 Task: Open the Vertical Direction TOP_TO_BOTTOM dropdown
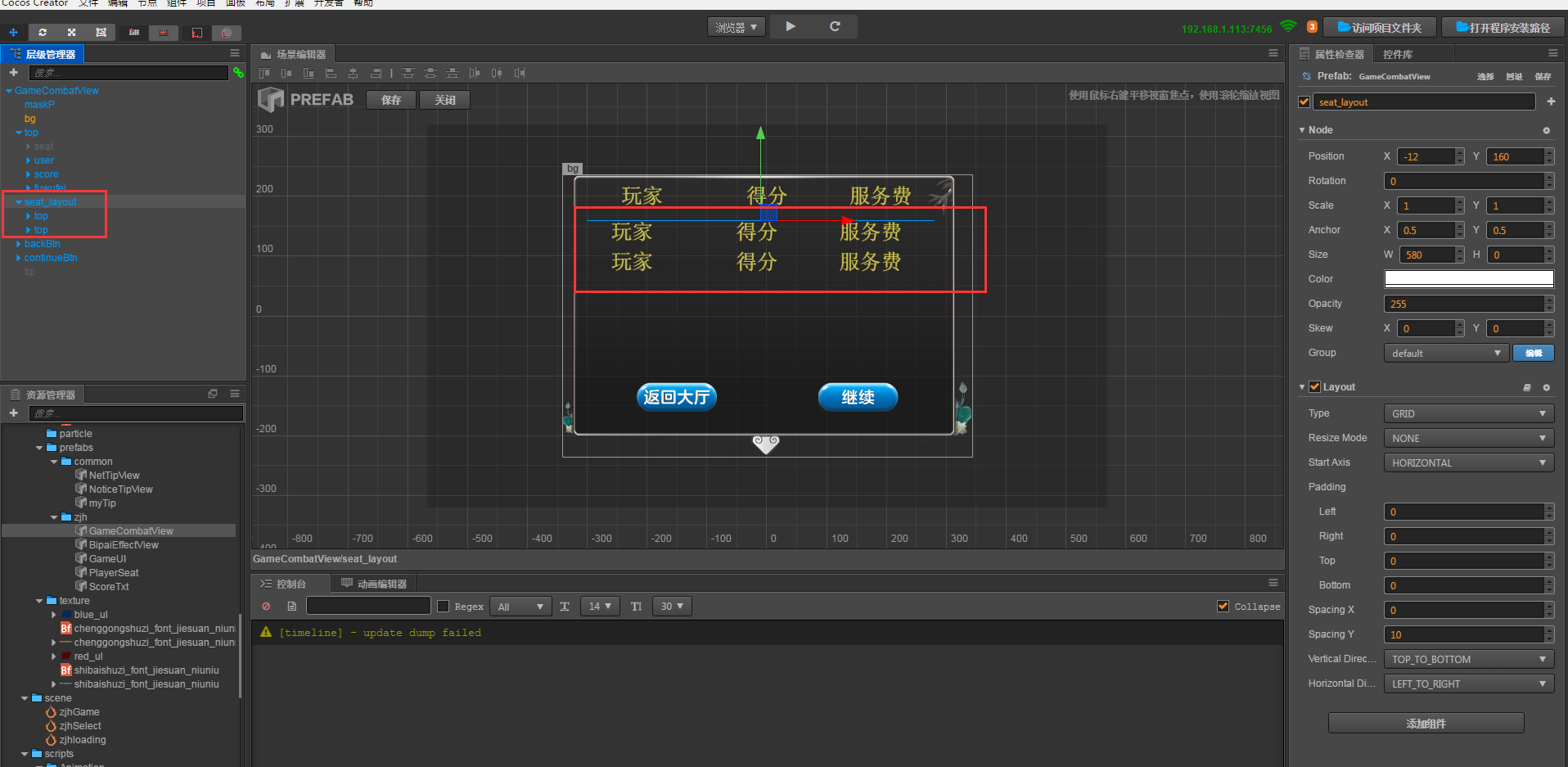click(1468, 659)
